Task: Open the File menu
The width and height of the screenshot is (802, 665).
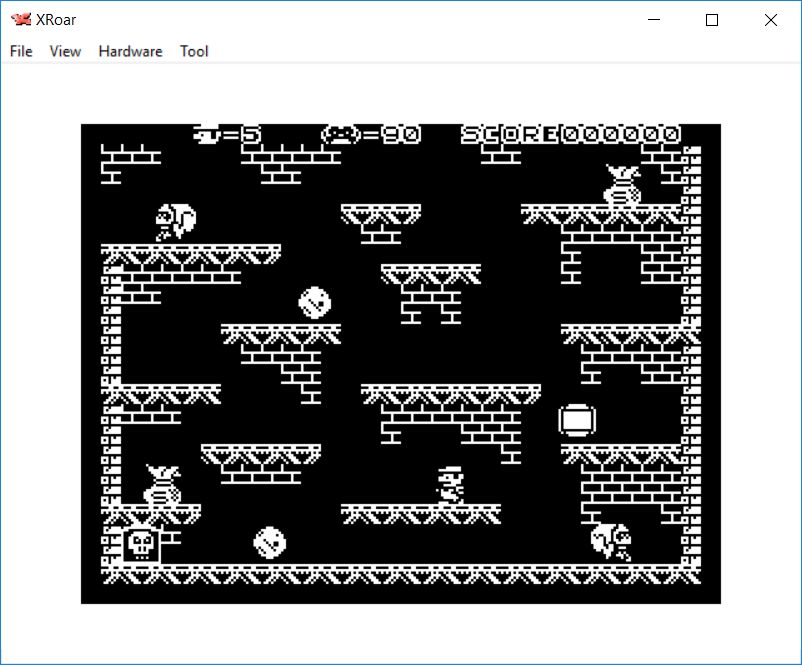Action: point(21,51)
